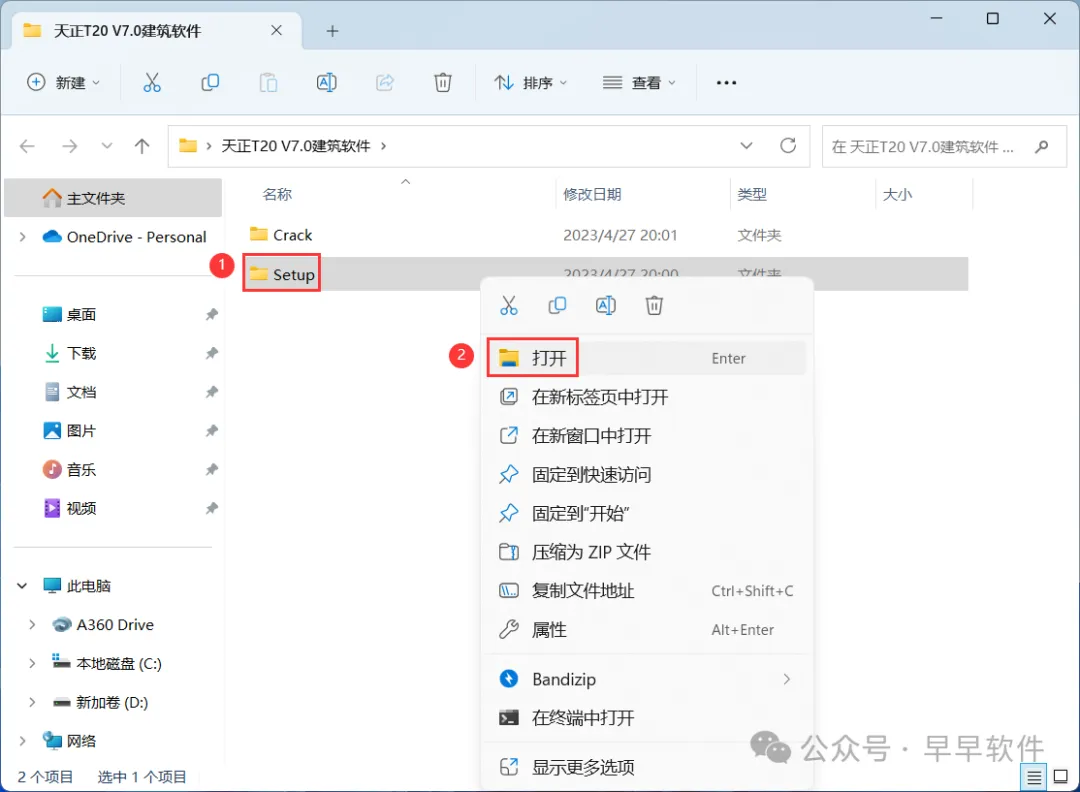Sort by the 类型 column header
The image size is (1080, 792).
coord(751,194)
